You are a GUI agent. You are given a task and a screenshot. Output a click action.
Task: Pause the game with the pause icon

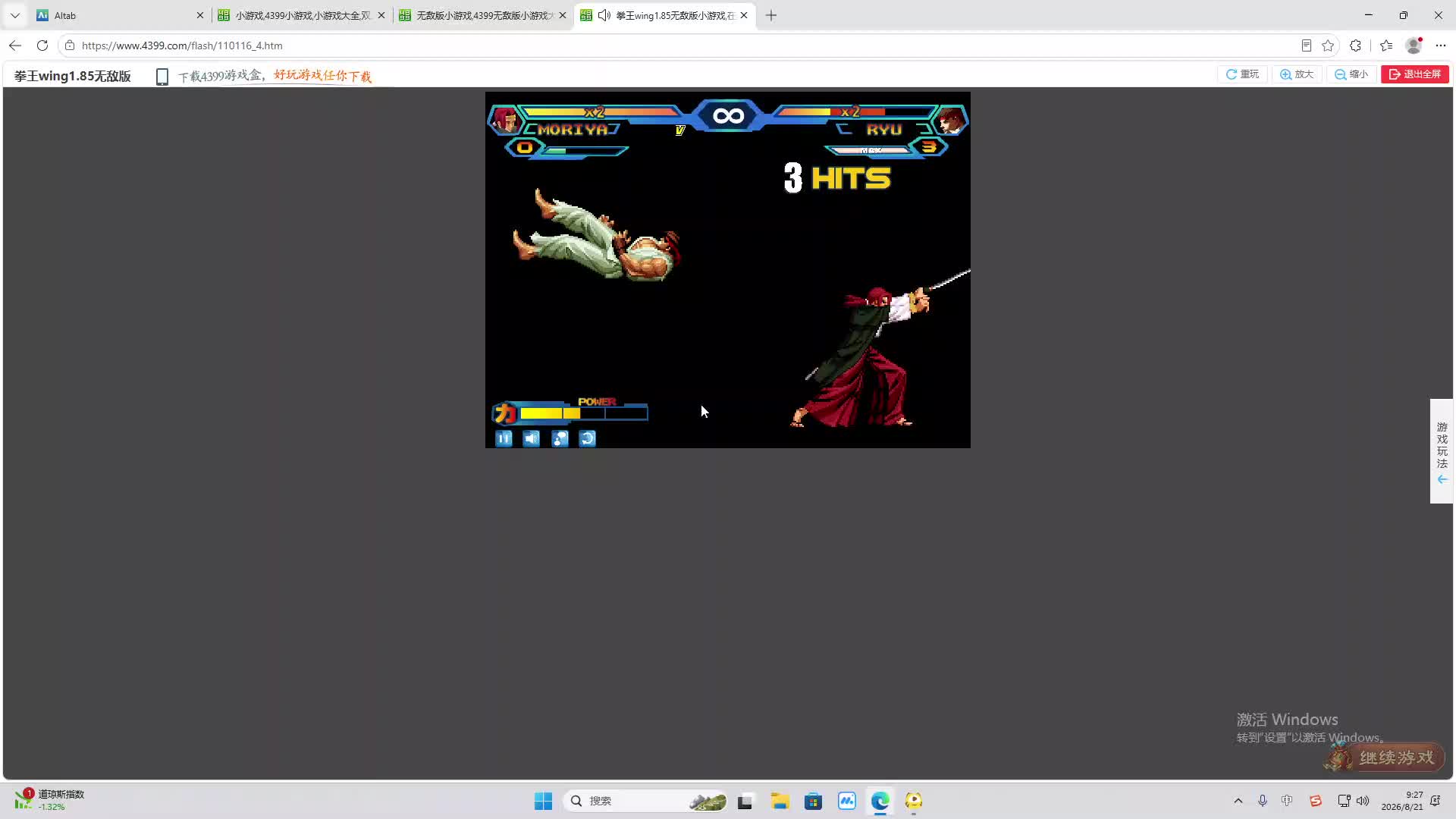(504, 438)
